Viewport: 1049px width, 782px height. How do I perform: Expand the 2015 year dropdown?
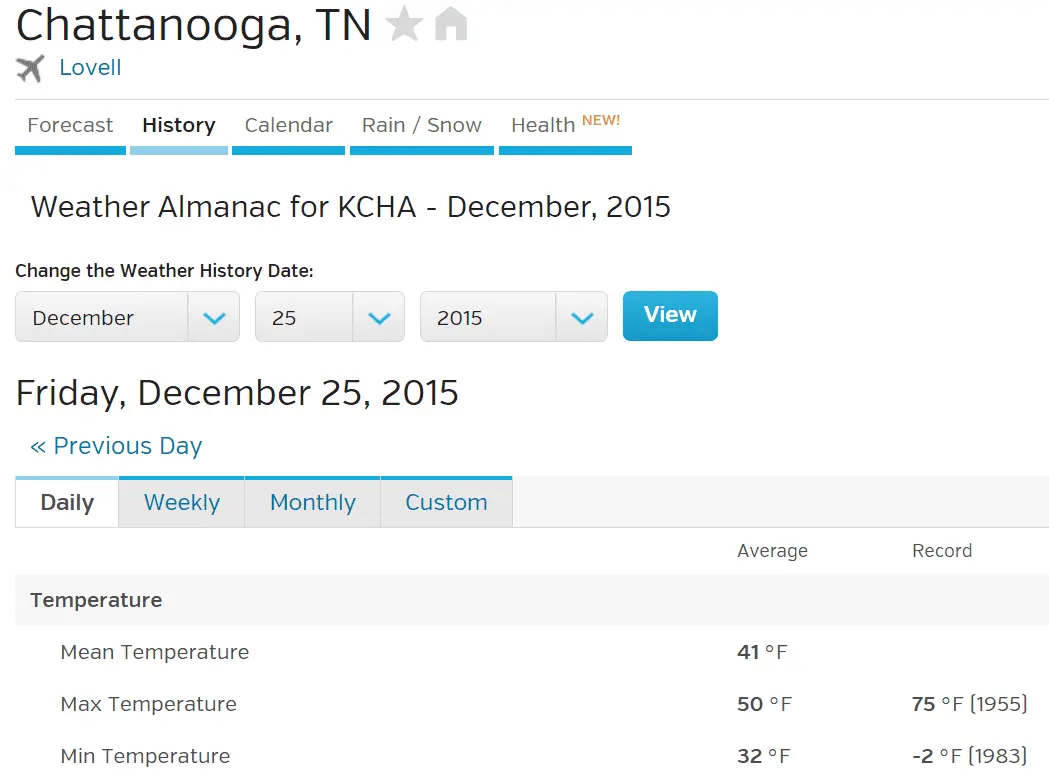[x=513, y=318]
